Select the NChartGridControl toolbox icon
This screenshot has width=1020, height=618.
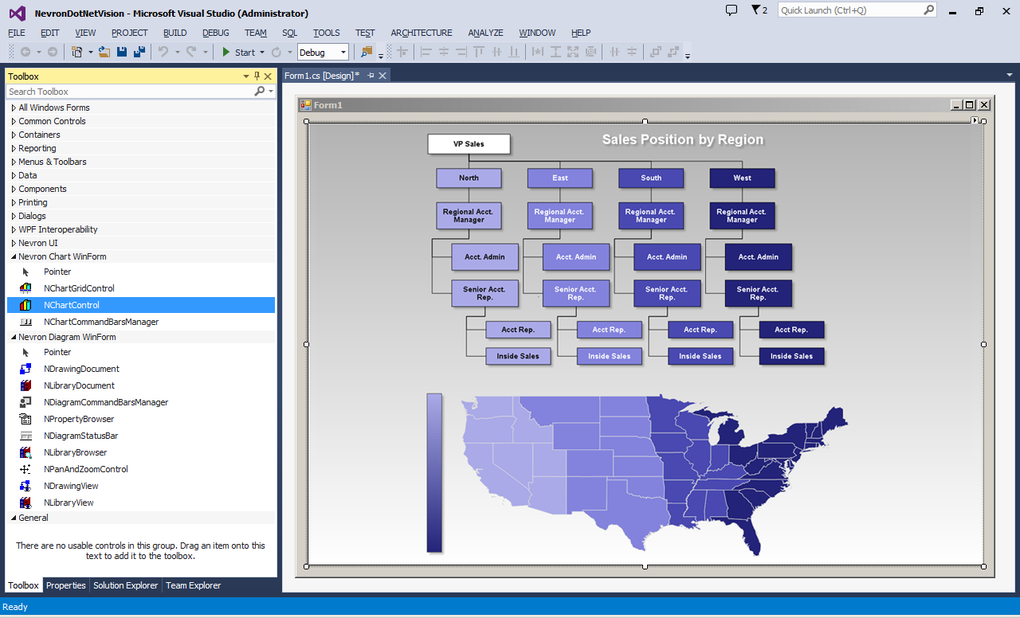(x=24, y=288)
